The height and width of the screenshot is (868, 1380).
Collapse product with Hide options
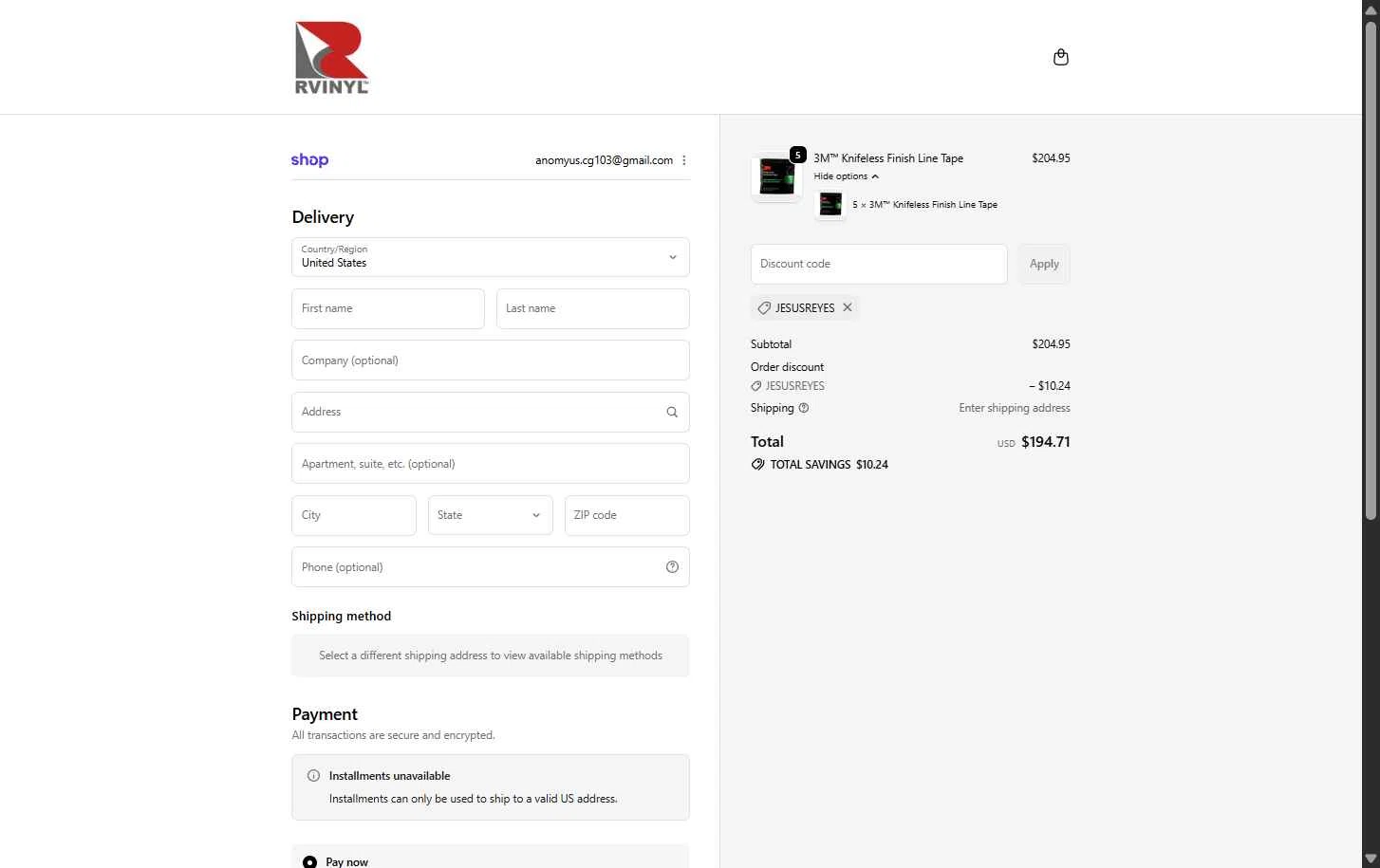[x=846, y=176]
